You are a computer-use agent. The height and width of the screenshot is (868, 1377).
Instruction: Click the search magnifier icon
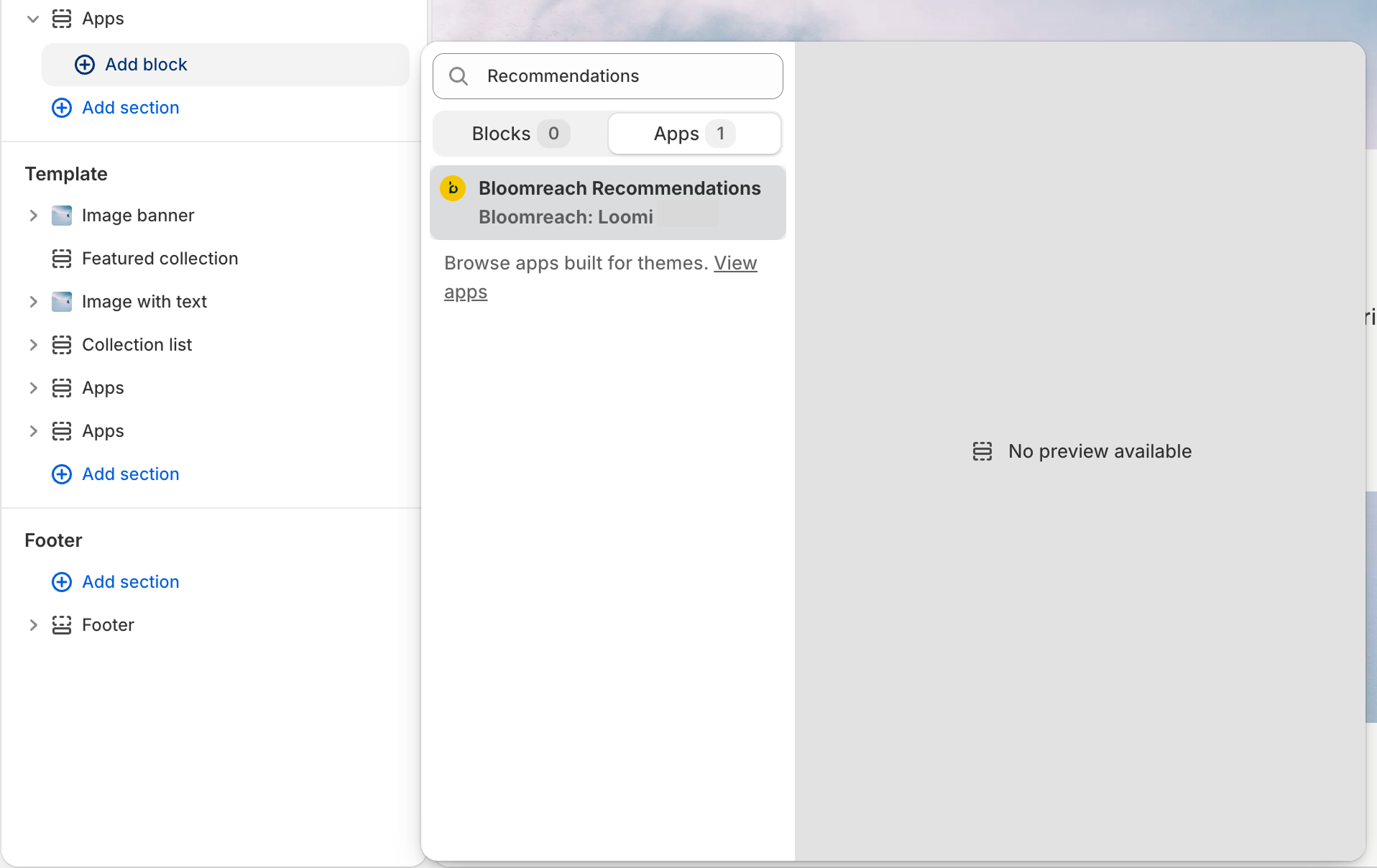(459, 76)
